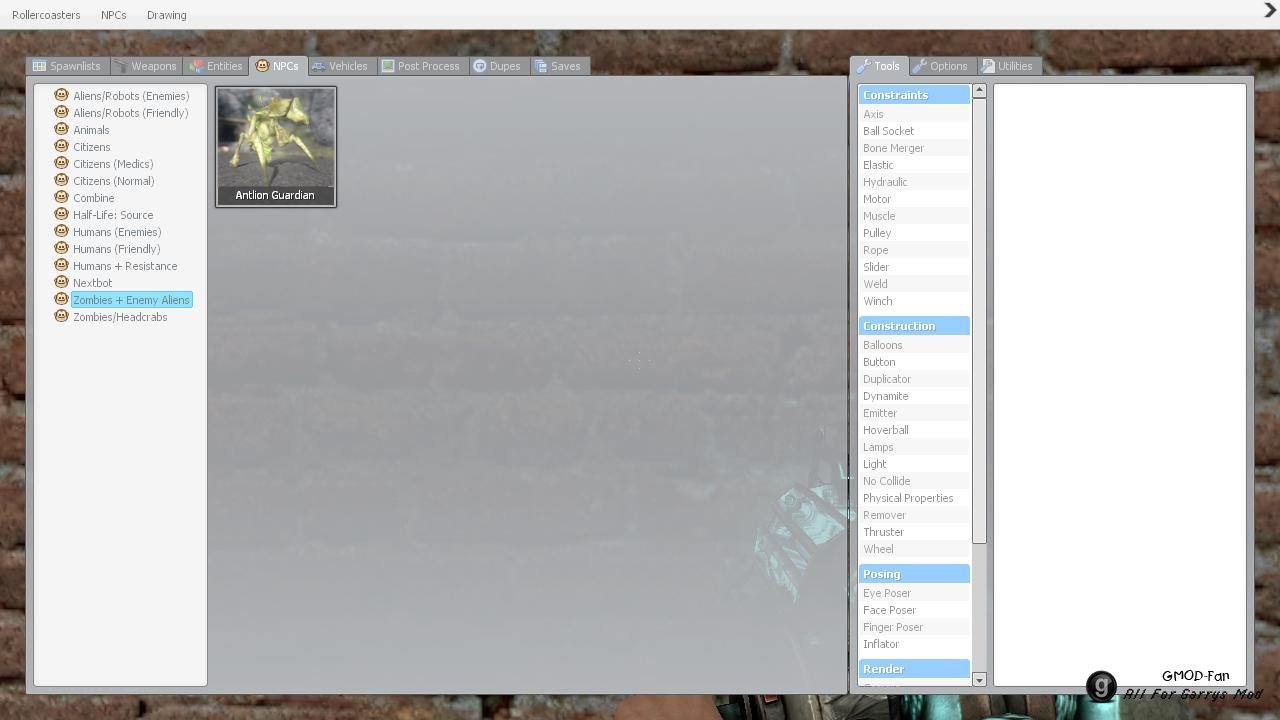This screenshot has height=720, width=1280.
Task: Click the tool list scrollbar thumb
Action: pos(979,321)
